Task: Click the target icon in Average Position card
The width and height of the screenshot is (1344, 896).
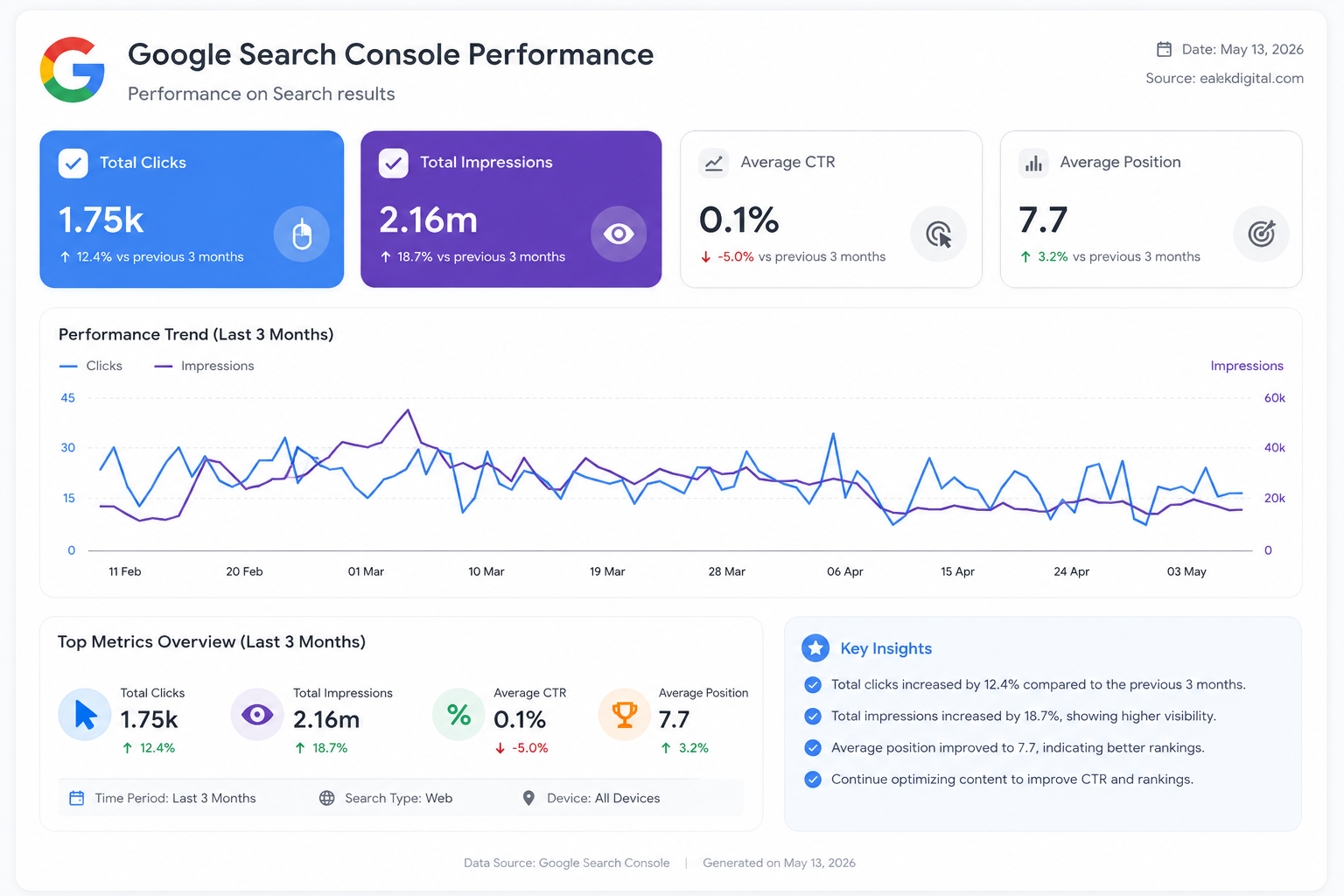Action: [1262, 234]
